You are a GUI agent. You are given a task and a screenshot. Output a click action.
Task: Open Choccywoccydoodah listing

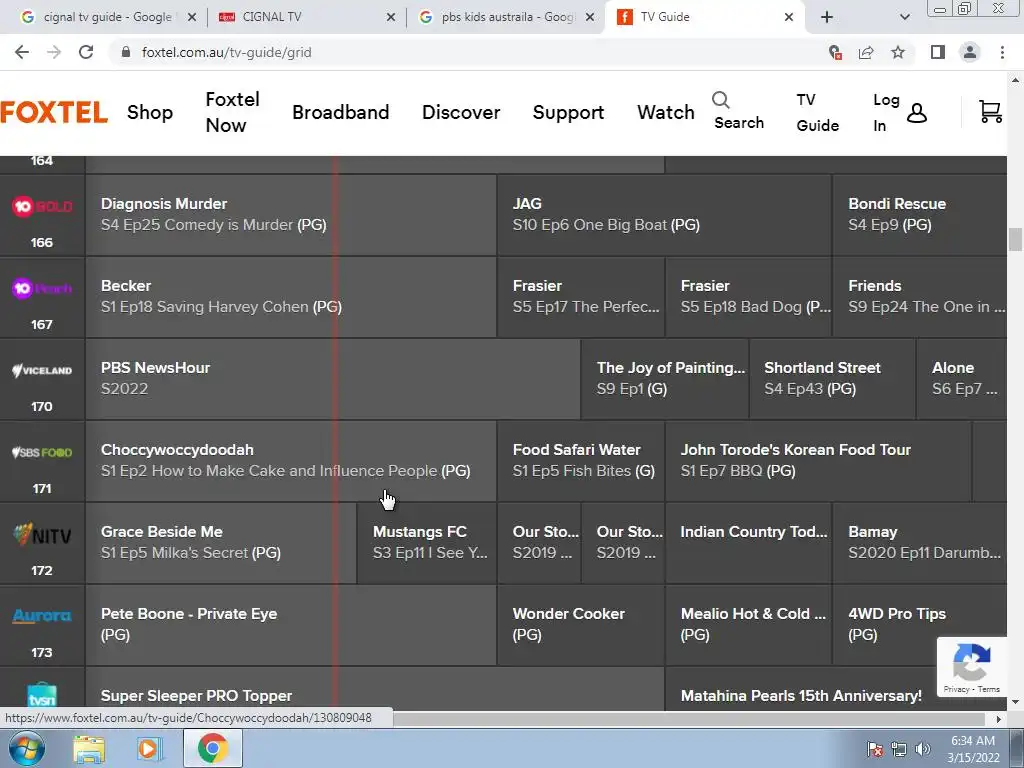(291, 461)
